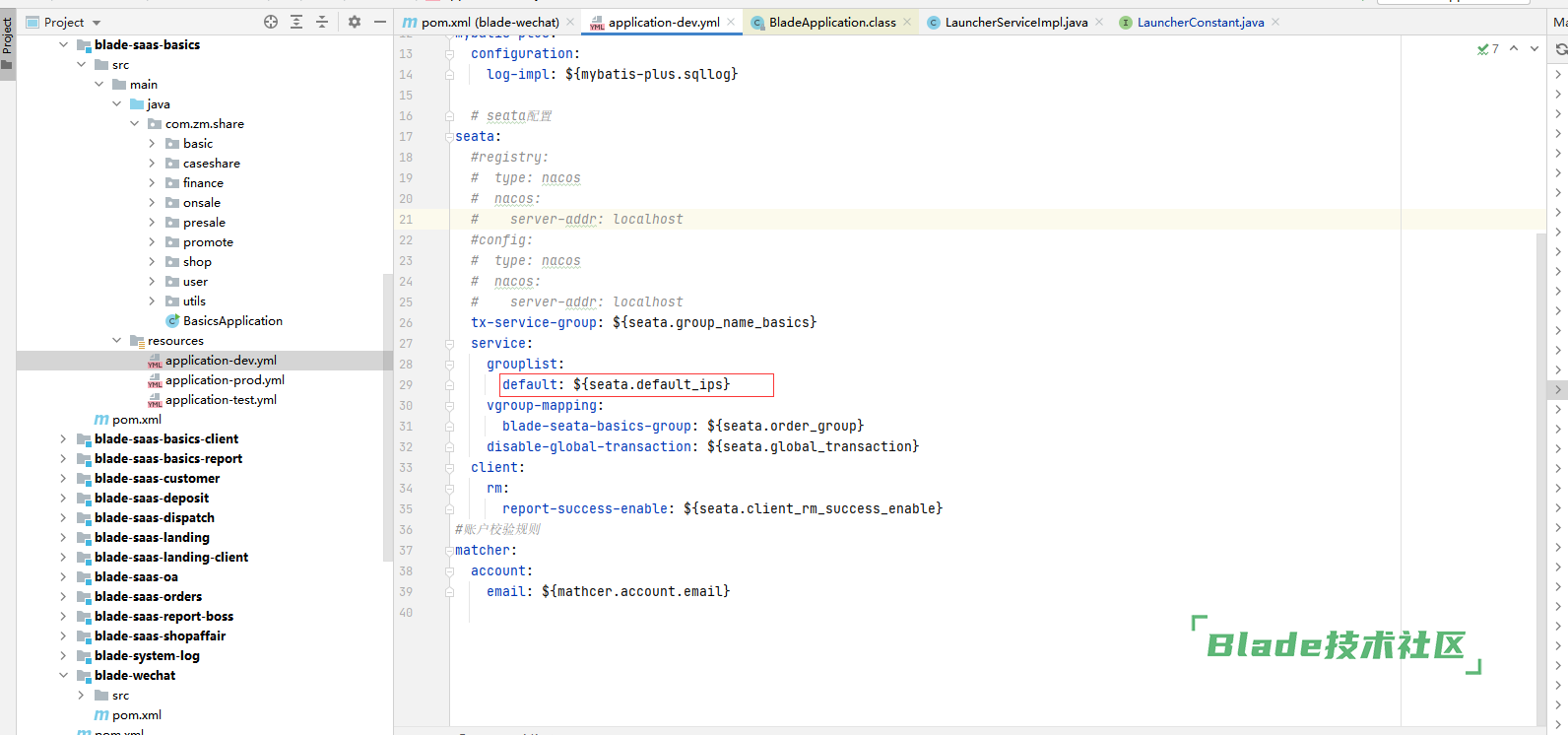The image size is (1568, 735).
Task: Collapse the blade-saas-basics module
Action: coord(63,44)
